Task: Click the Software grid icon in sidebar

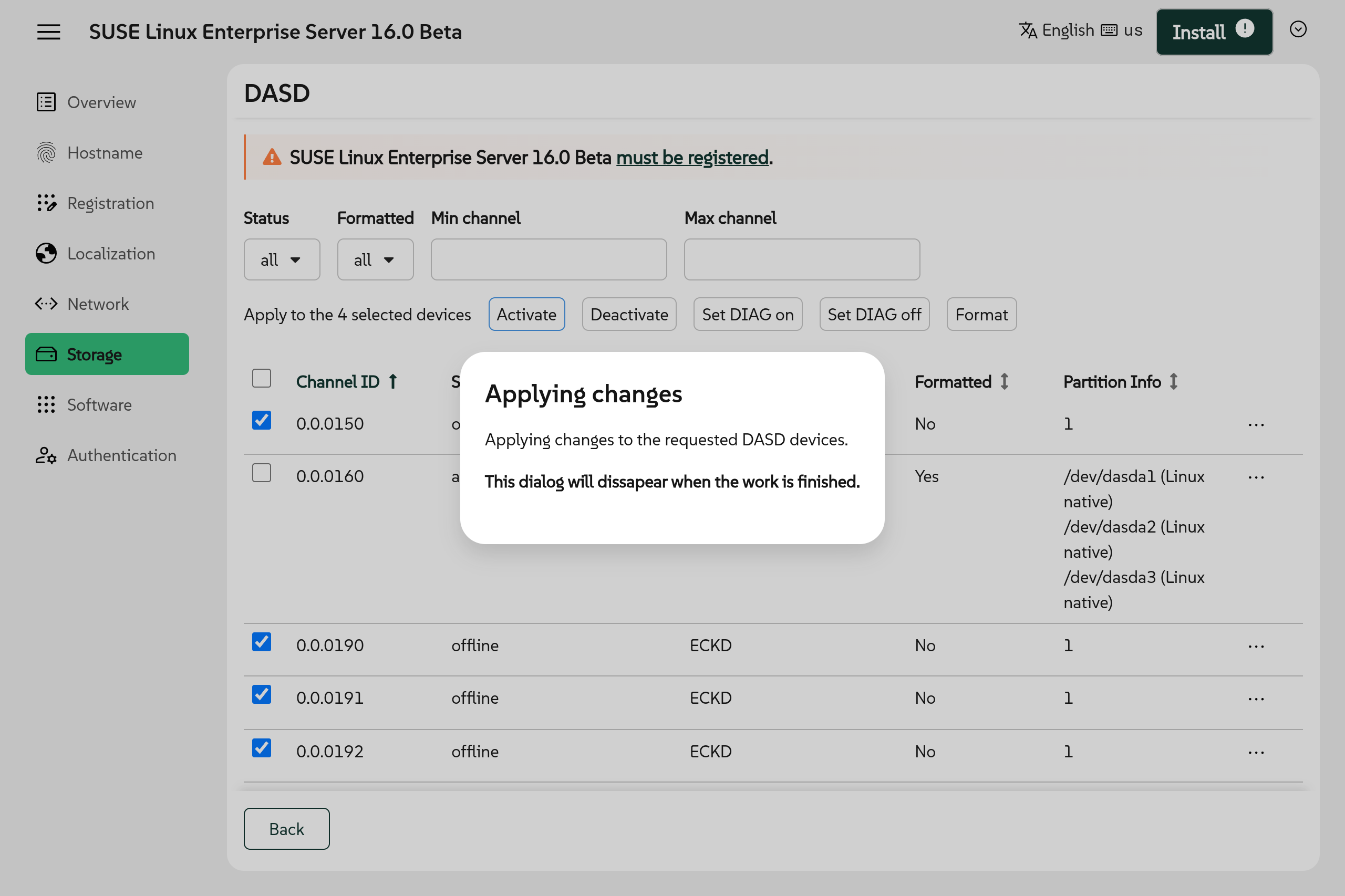Action: (x=46, y=404)
